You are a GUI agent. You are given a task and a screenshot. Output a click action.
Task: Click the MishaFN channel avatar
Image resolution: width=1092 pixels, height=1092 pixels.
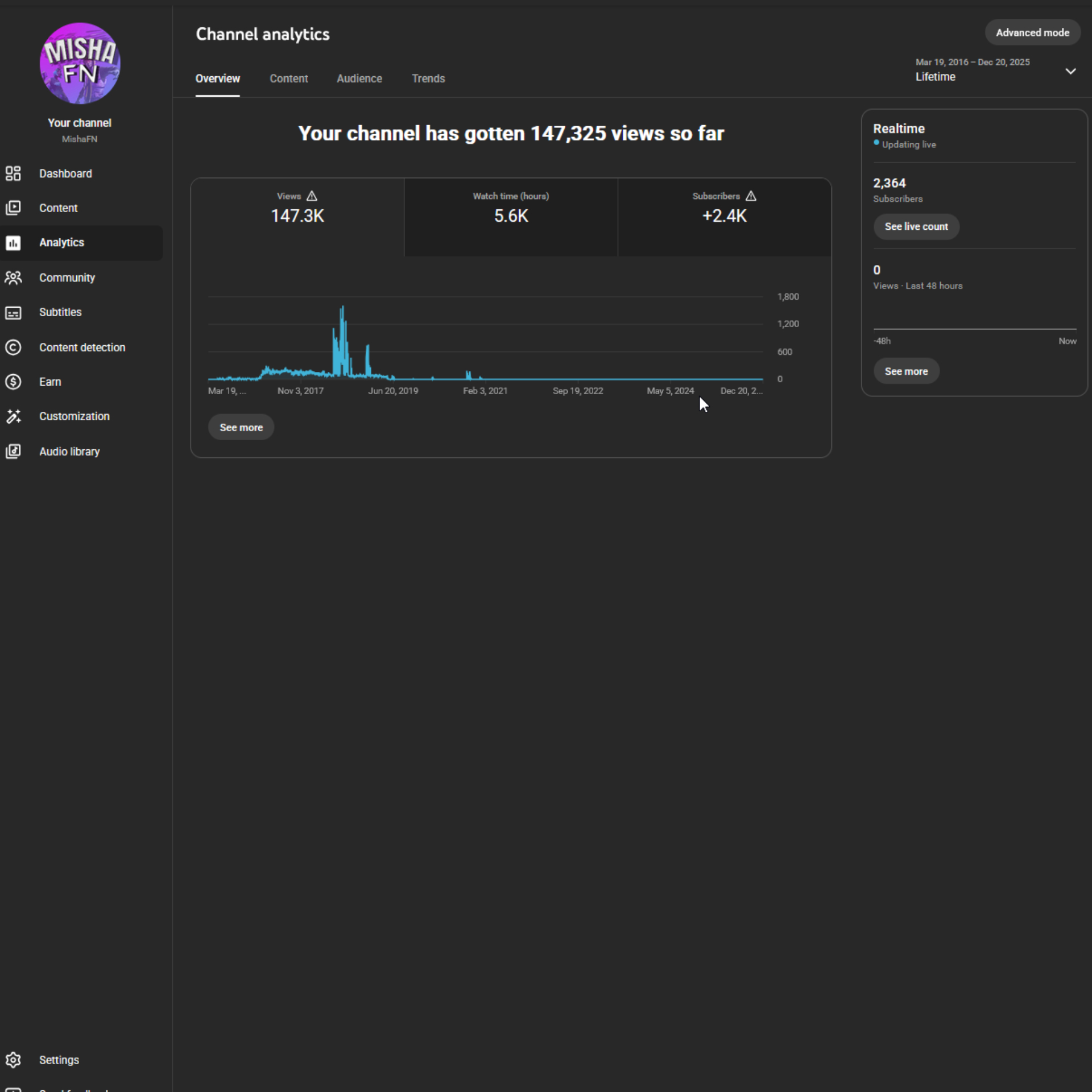80,63
